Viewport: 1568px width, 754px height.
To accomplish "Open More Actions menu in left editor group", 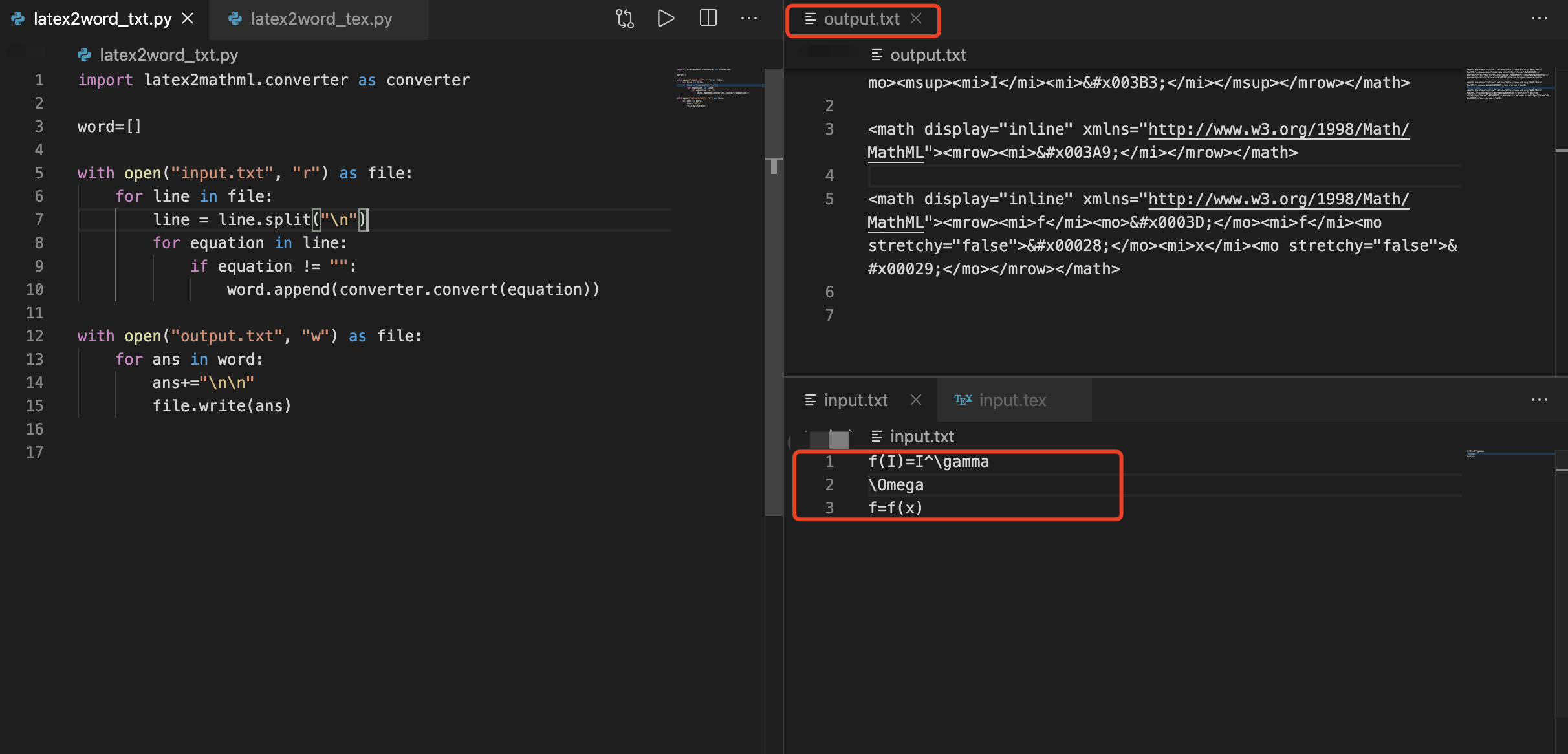I will 749,19.
